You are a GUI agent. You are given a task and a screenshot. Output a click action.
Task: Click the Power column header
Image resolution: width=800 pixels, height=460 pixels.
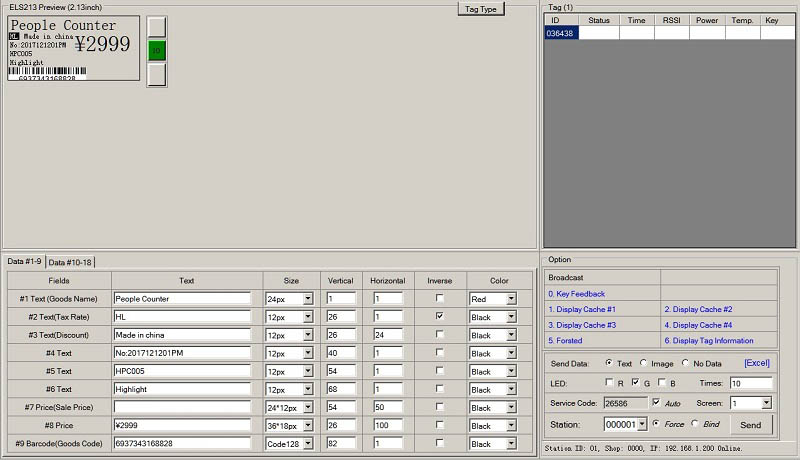click(x=707, y=20)
